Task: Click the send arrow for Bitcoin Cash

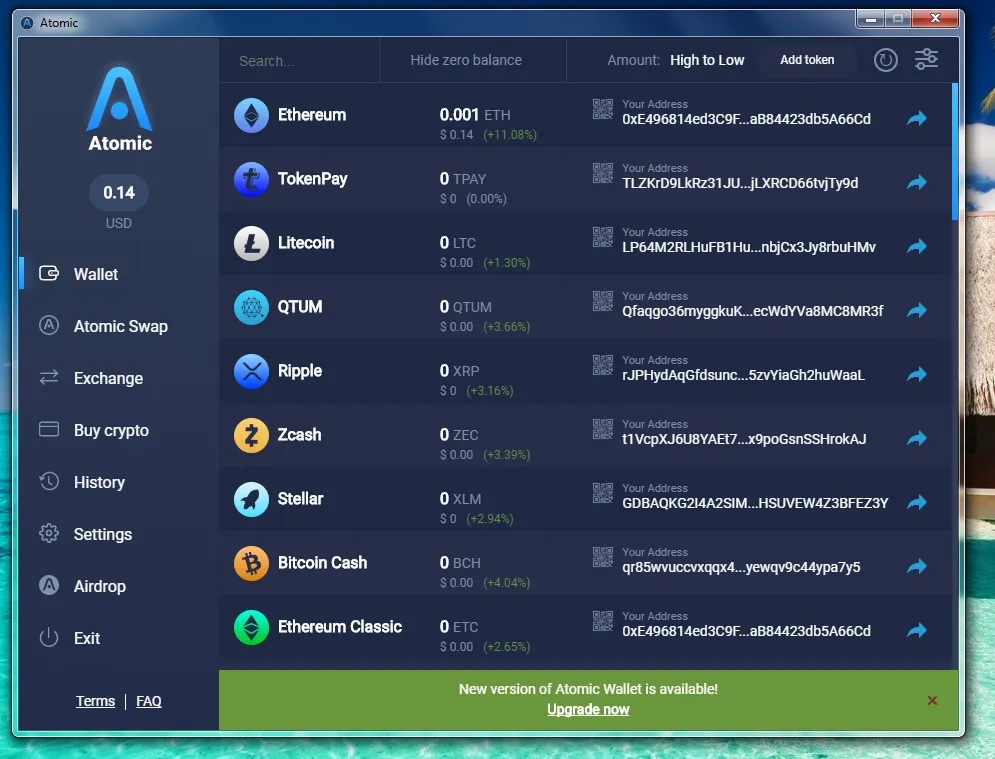Action: pyautogui.click(x=917, y=567)
